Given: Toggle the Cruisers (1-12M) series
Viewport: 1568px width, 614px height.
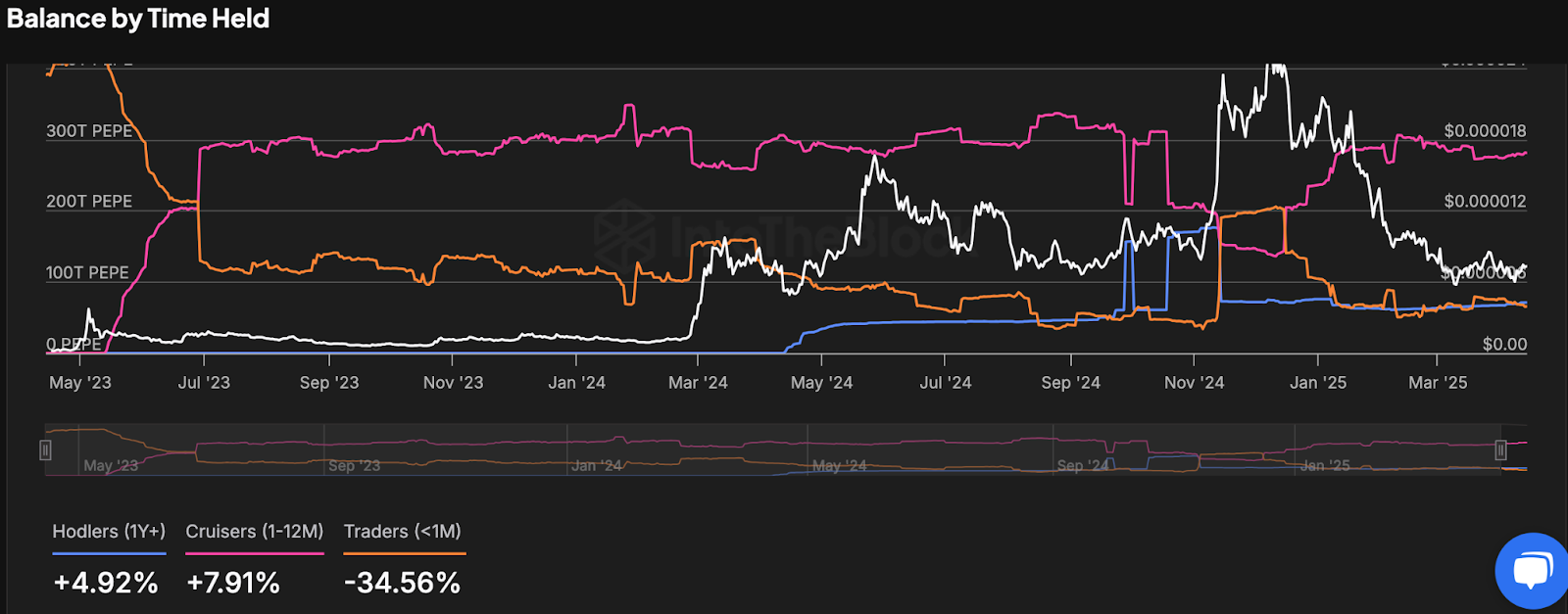Looking at the screenshot, I should tap(255, 532).
